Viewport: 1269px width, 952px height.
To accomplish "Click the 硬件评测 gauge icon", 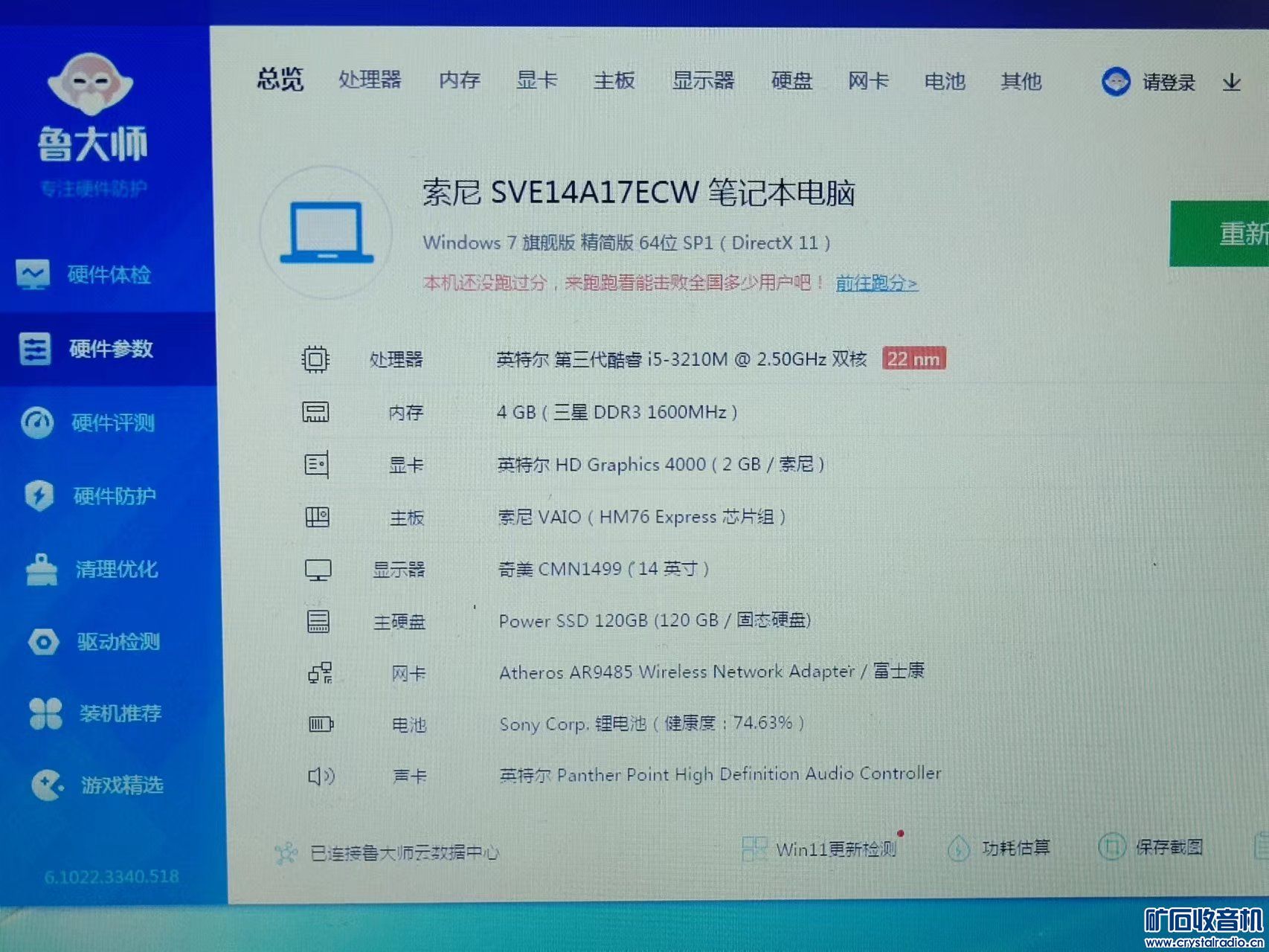I will click(37, 422).
